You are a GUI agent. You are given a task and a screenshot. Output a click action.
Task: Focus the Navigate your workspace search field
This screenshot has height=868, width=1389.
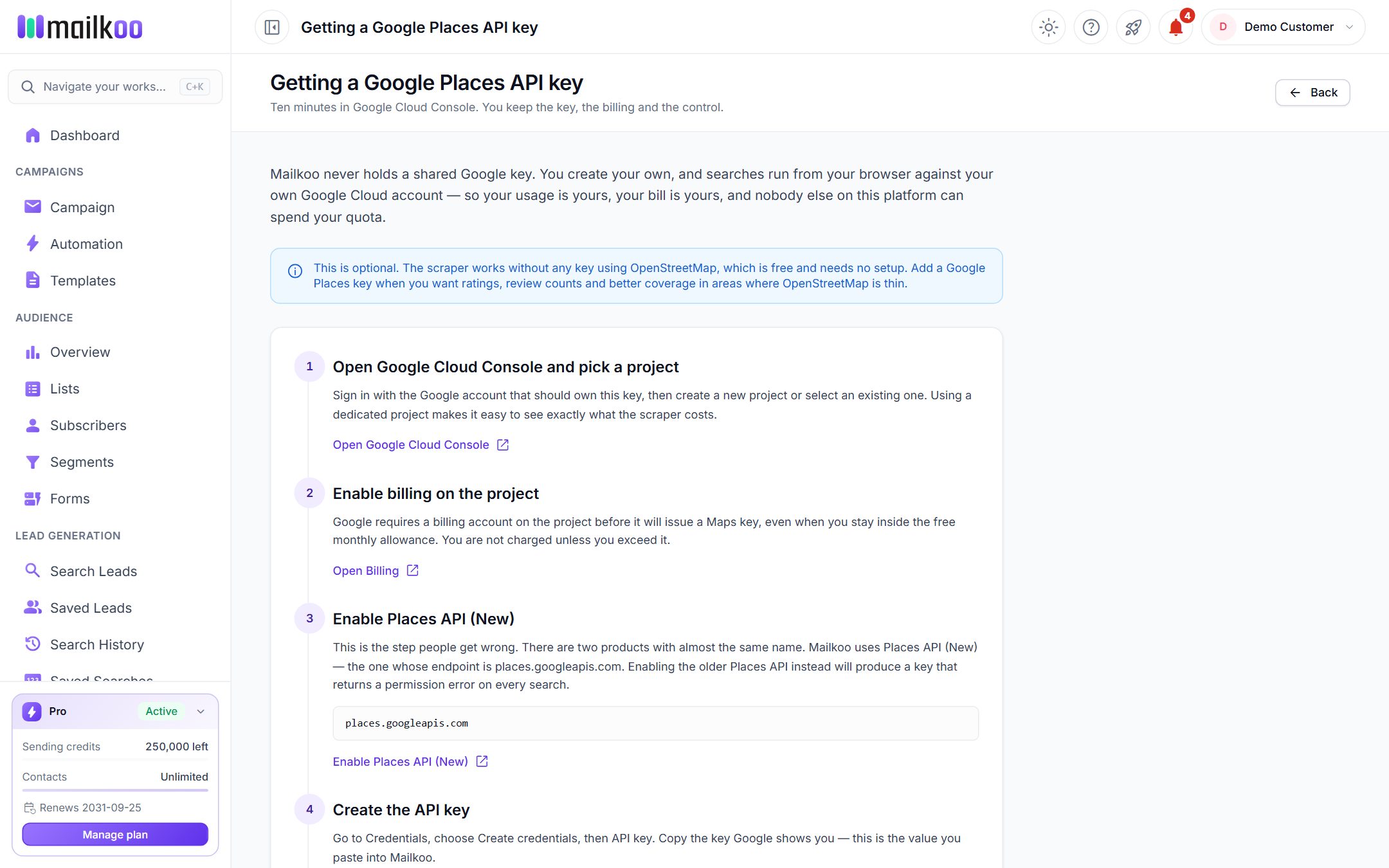pyautogui.click(x=115, y=87)
